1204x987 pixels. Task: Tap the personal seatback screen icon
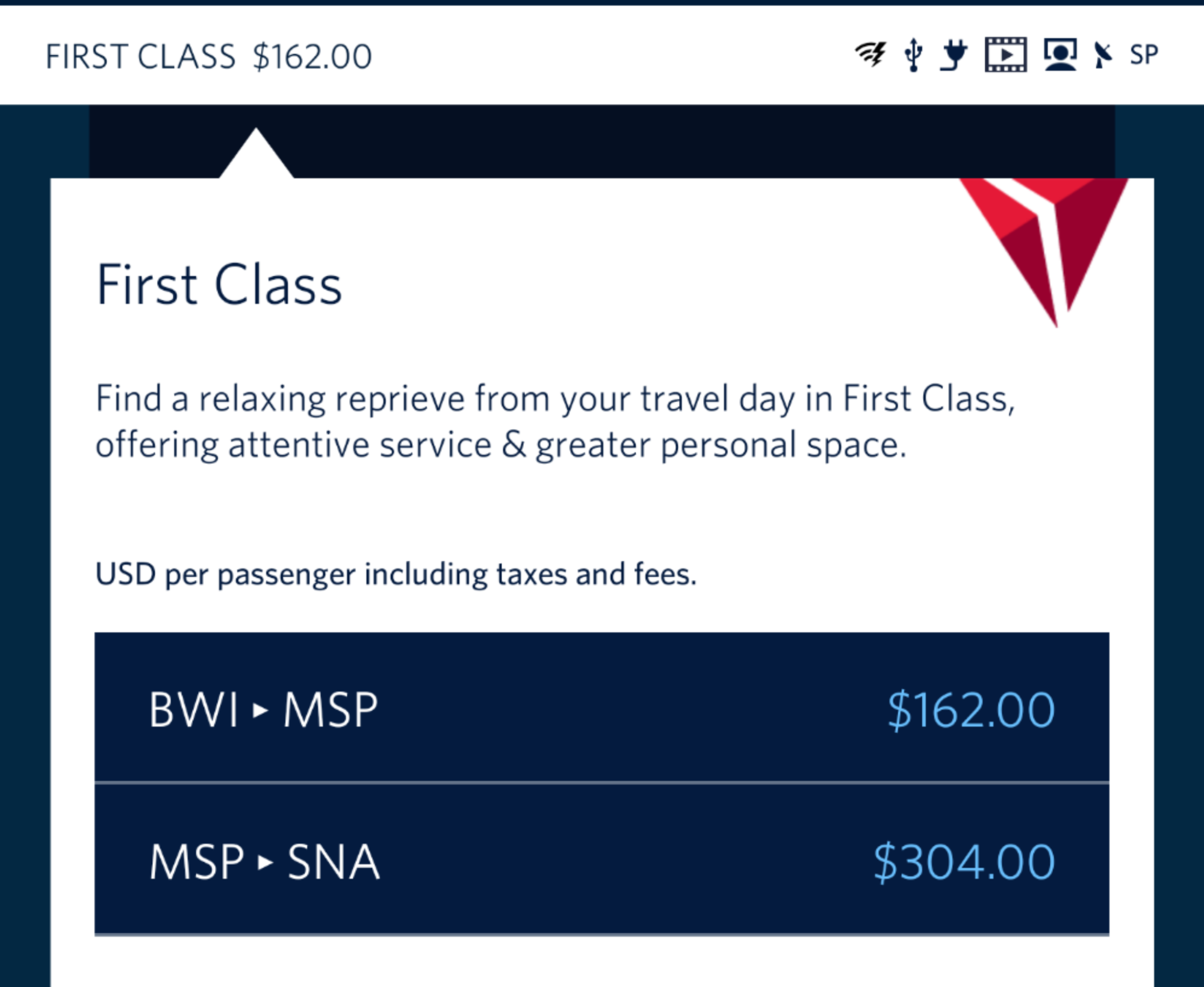[1061, 55]
